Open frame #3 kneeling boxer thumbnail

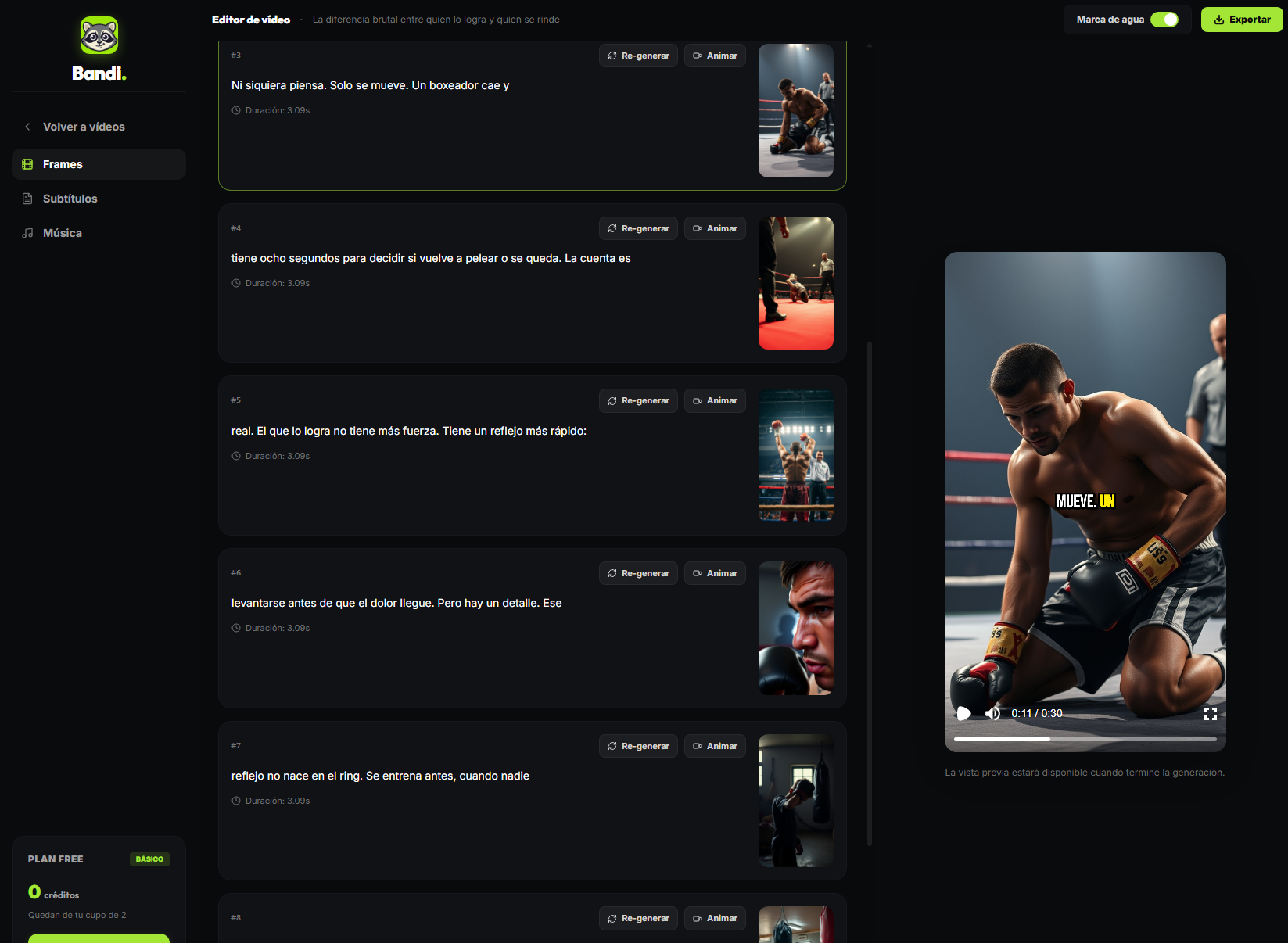click(x=796, y=110)
